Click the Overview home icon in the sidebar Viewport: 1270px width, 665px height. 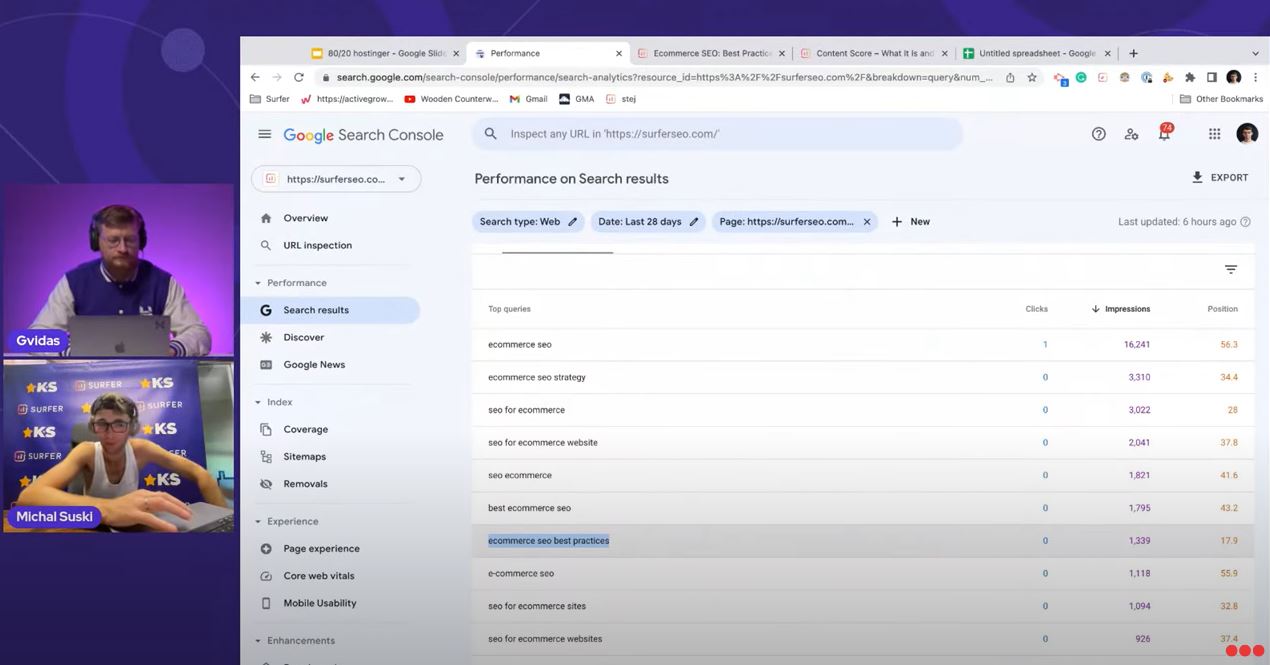coord(266,218)
